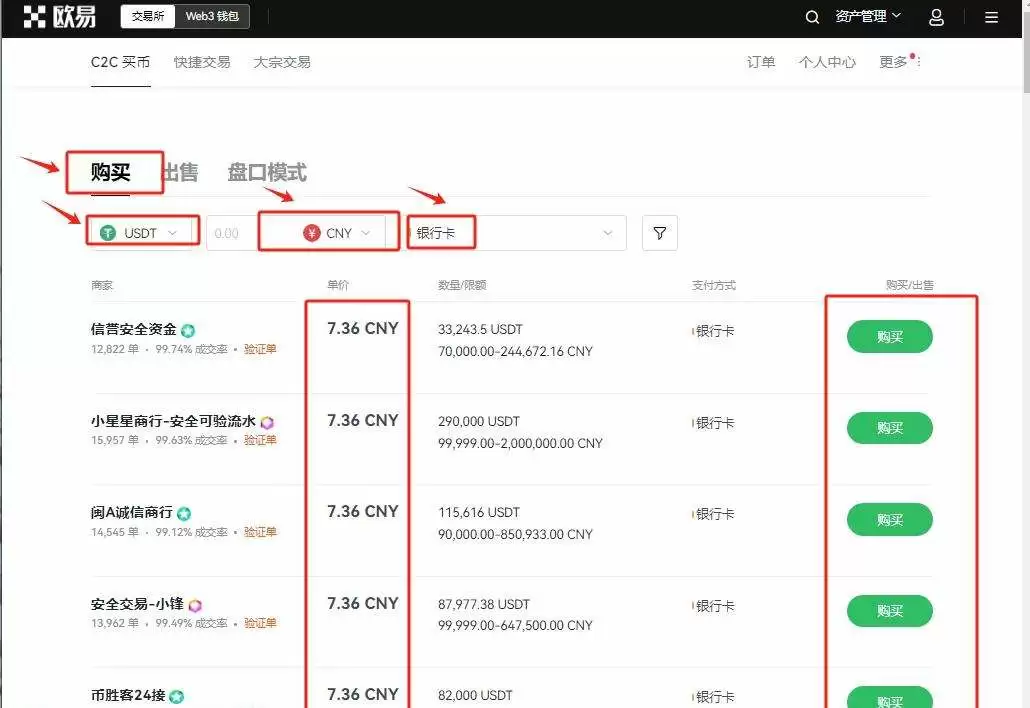Image resolution: width=1030 pixels, height=708 pixels.
Task: Click the amount input field showing 0.00
Action: click(x=230, y=233)
